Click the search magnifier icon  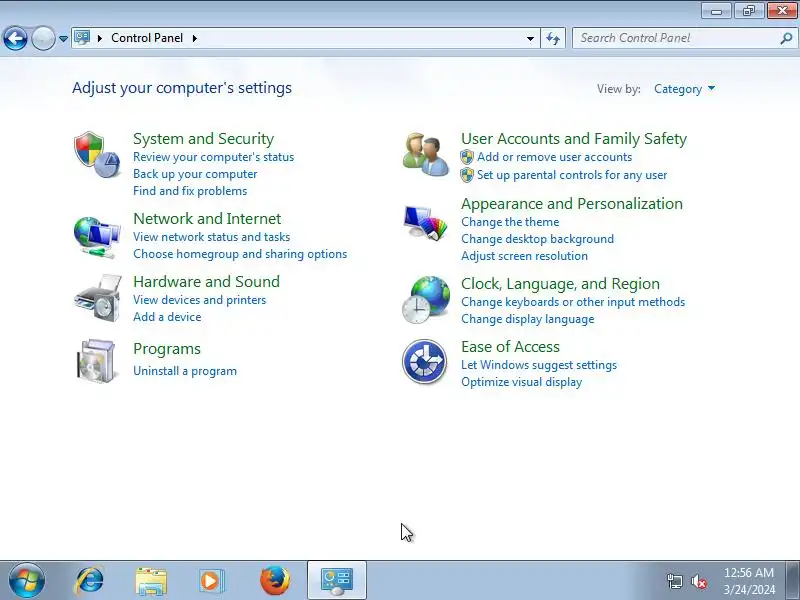[786, 38]
